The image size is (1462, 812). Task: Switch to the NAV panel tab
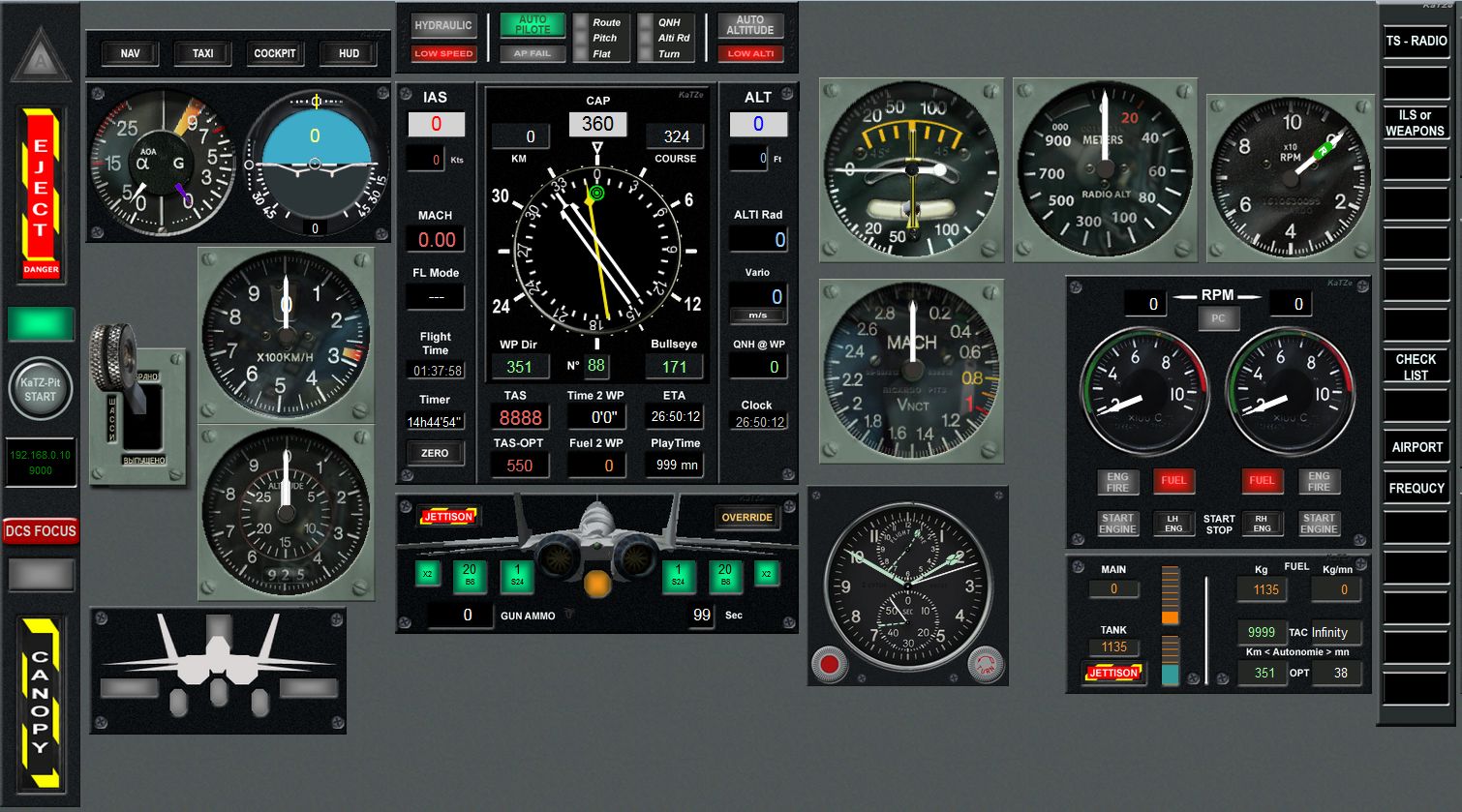(x=130, y=53)
